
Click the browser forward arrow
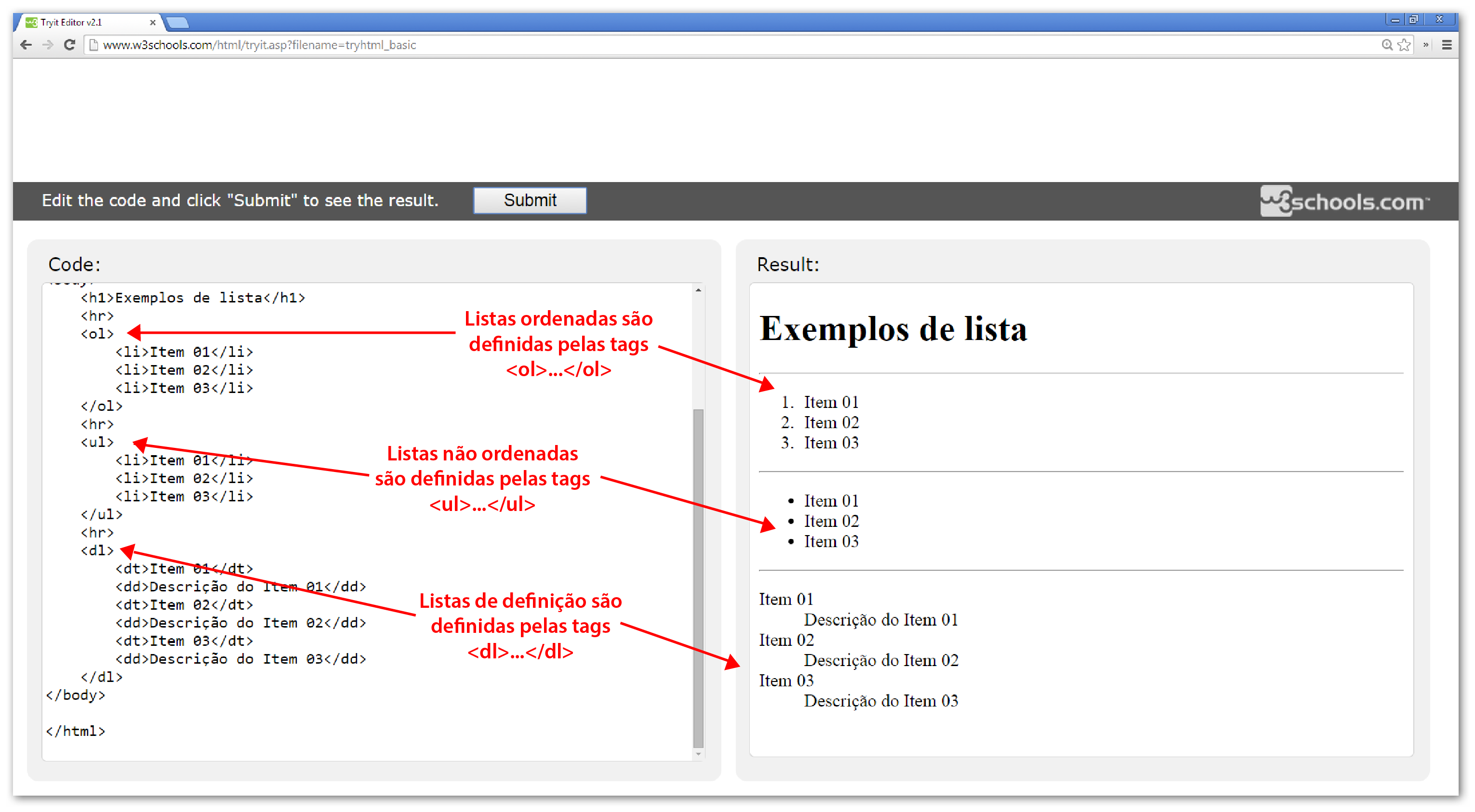pyautogui.click(x=48, y=45)
